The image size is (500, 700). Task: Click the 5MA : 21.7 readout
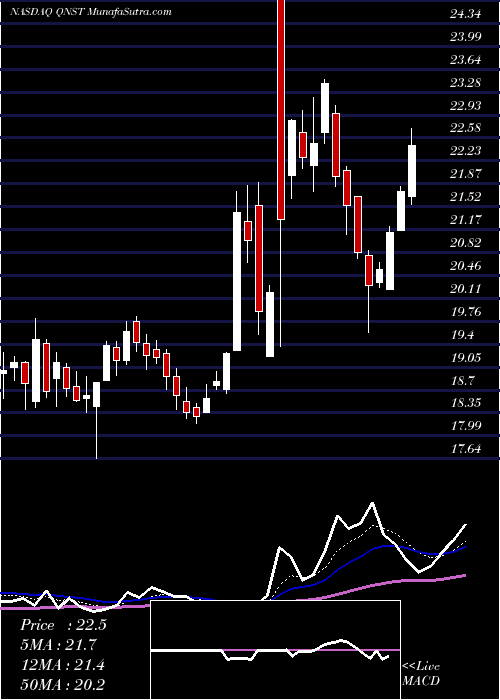tap(58, 645)
